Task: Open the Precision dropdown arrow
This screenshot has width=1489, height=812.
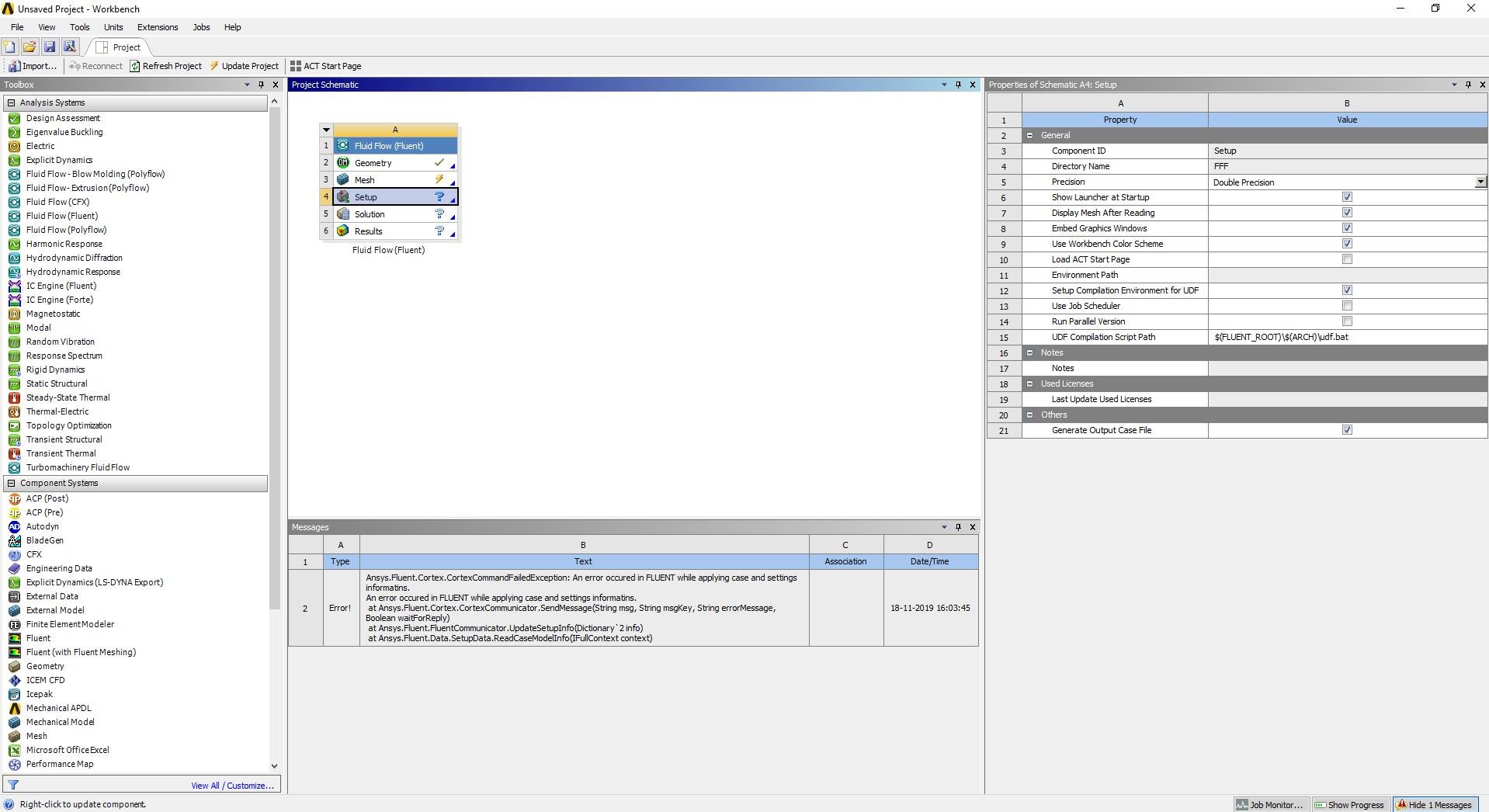Action: click(x=1480, y=182)
